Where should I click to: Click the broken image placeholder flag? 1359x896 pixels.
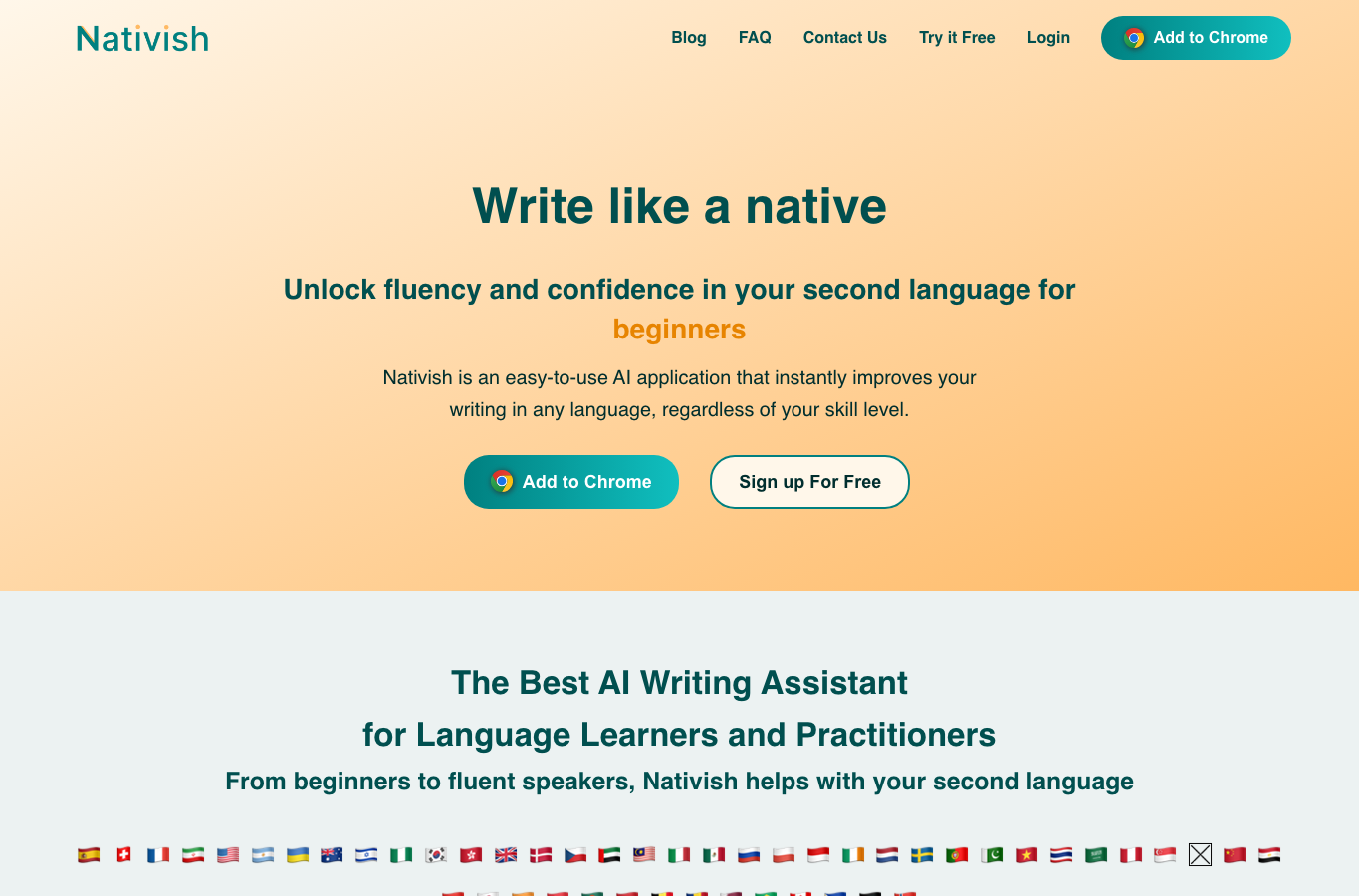coord(1200,854)
